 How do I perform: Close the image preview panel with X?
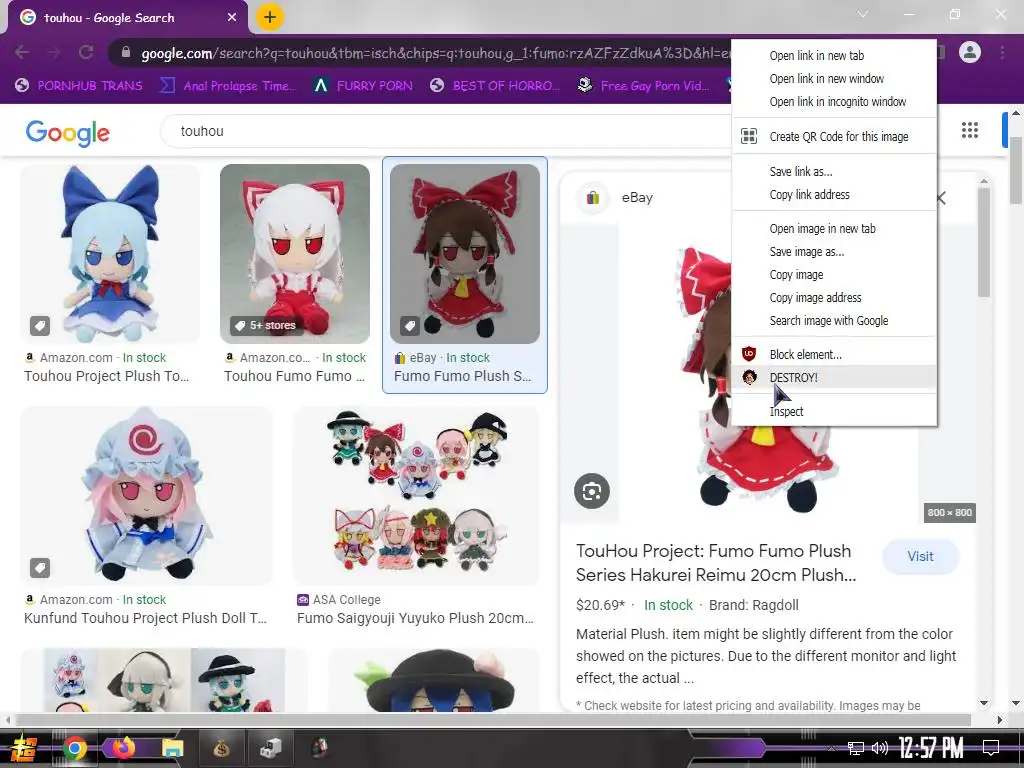(x=941, y=198)
